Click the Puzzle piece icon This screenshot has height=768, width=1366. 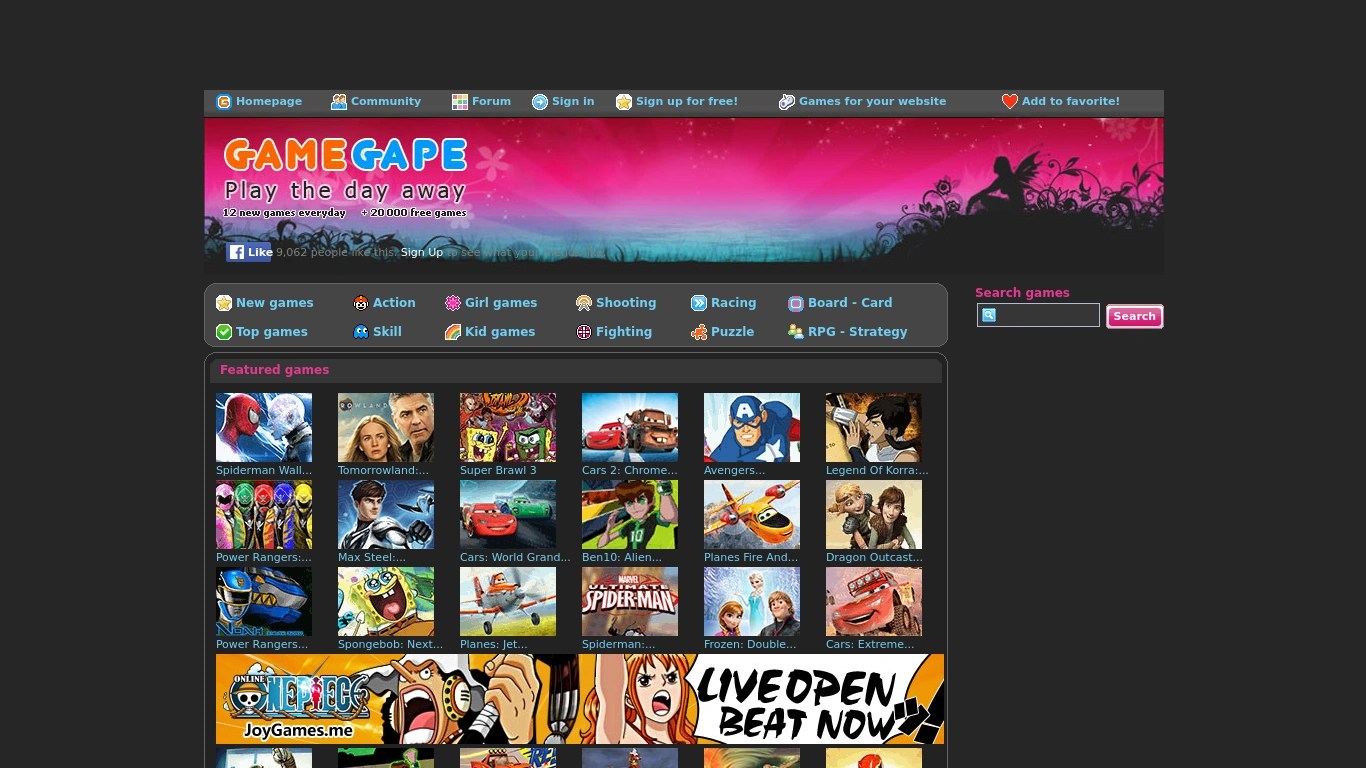(699, 332)
